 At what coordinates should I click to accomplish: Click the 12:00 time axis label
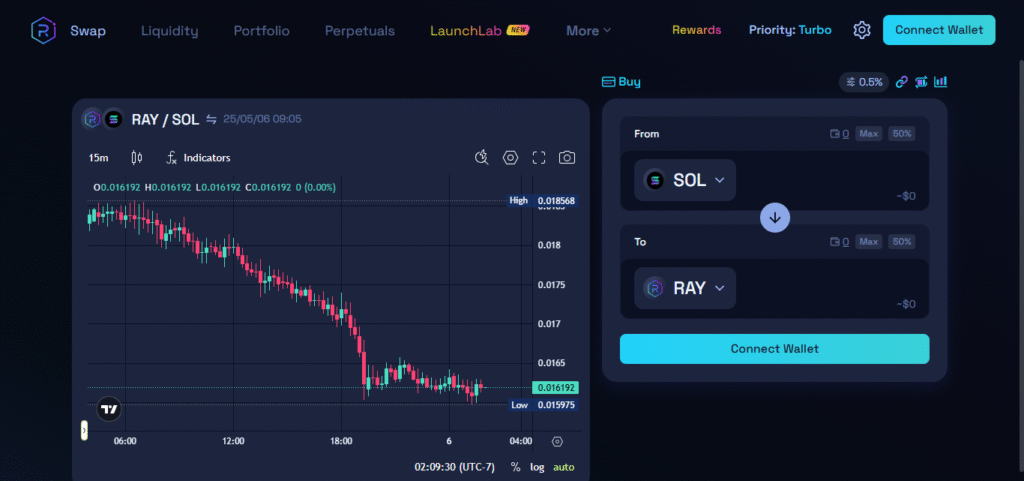click(233, 441)
